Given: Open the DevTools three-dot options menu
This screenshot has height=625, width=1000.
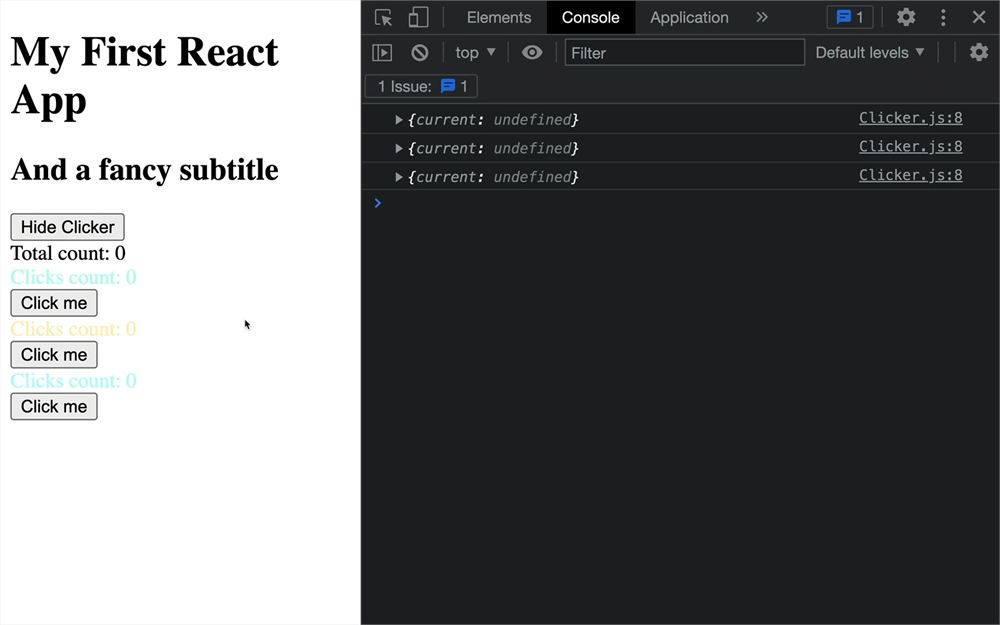Looking at the screenshot, I should pos(943,17).
